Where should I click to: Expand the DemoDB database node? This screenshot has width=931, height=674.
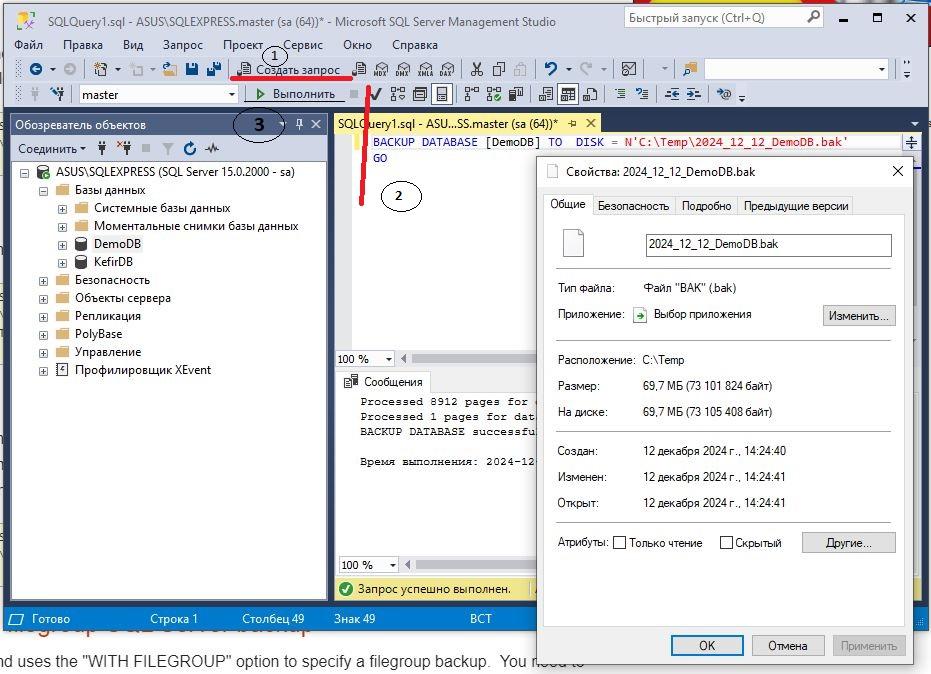point(62,245)
